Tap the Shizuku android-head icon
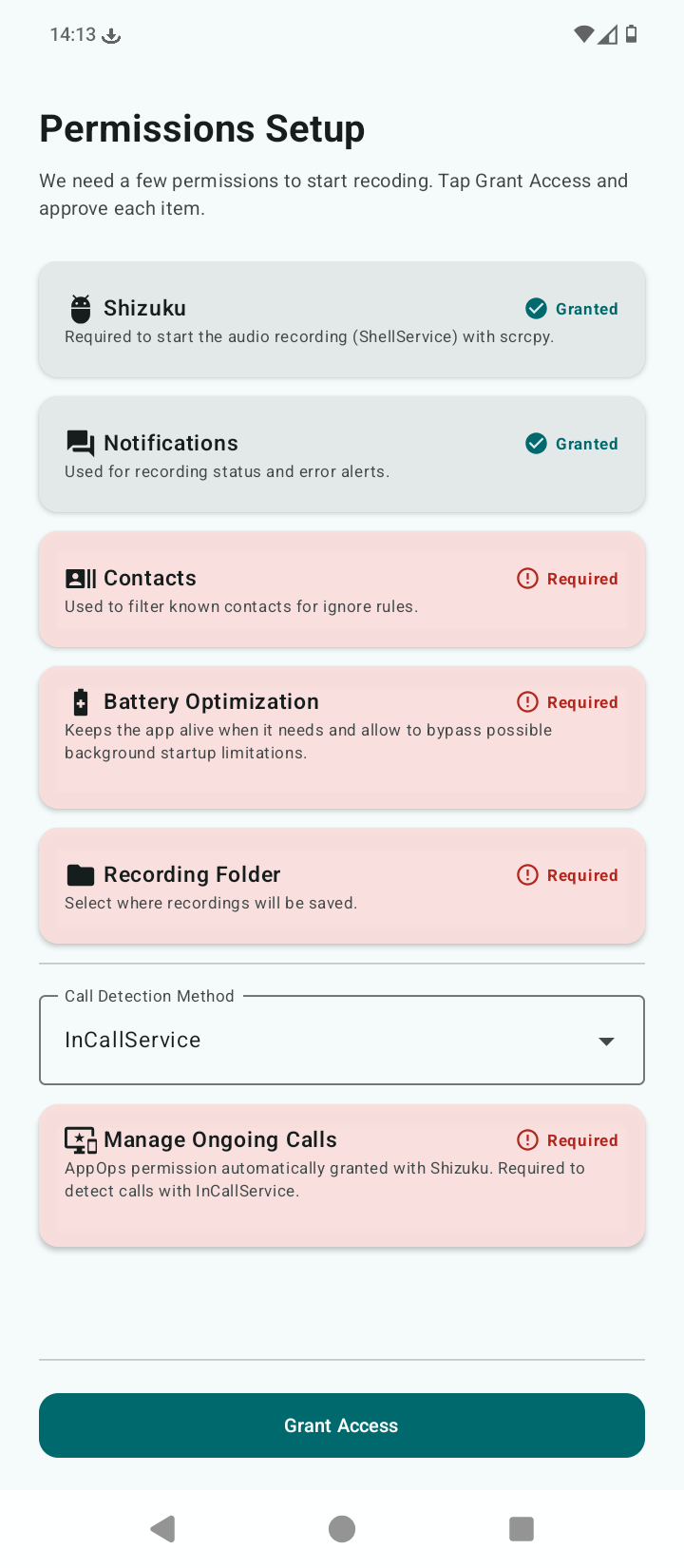Viewport: 684px width, 1568px height. pyautogui.click(x=81, y=309)
